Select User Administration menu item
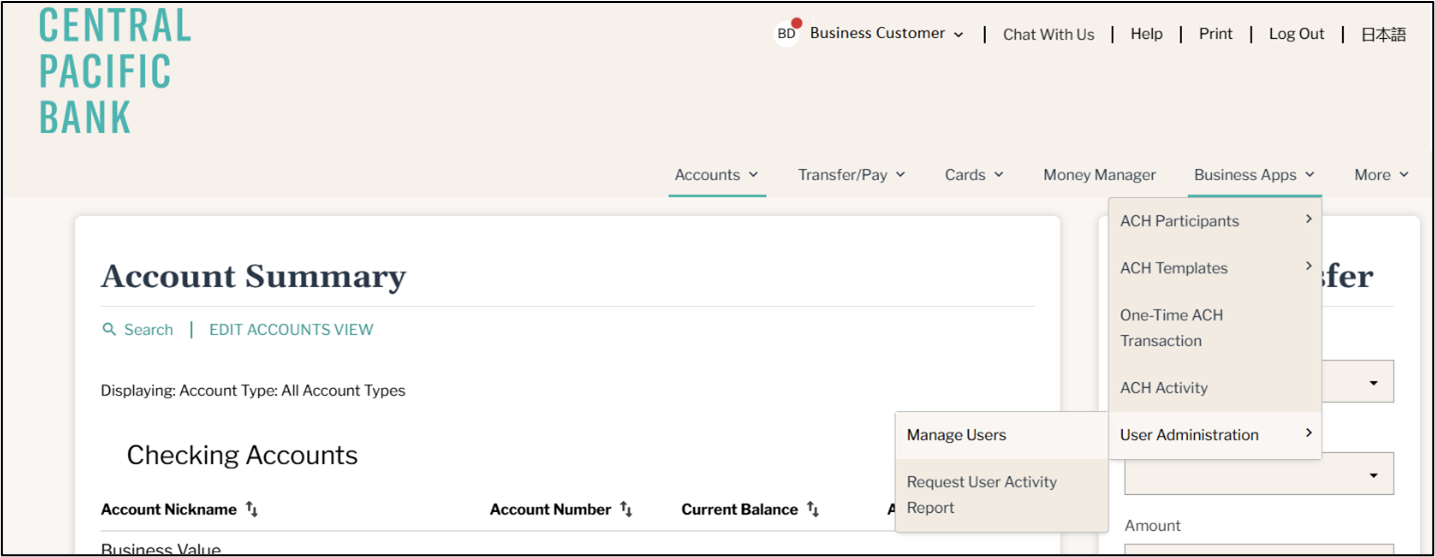Viewport: 1435px width, 557px height. click(1215, 435)
